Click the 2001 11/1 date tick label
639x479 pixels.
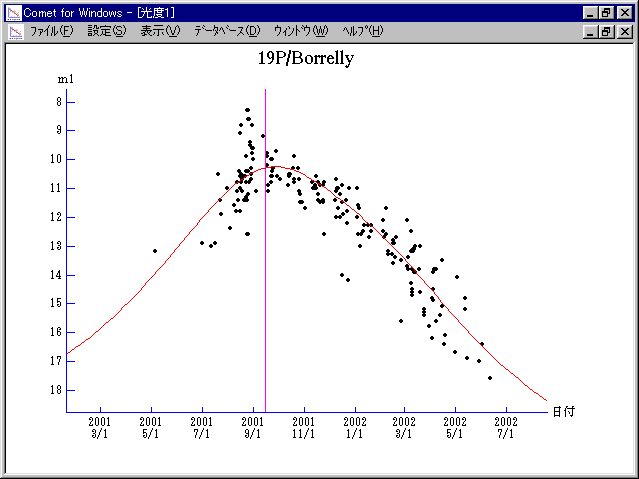(x=304, y=427)
